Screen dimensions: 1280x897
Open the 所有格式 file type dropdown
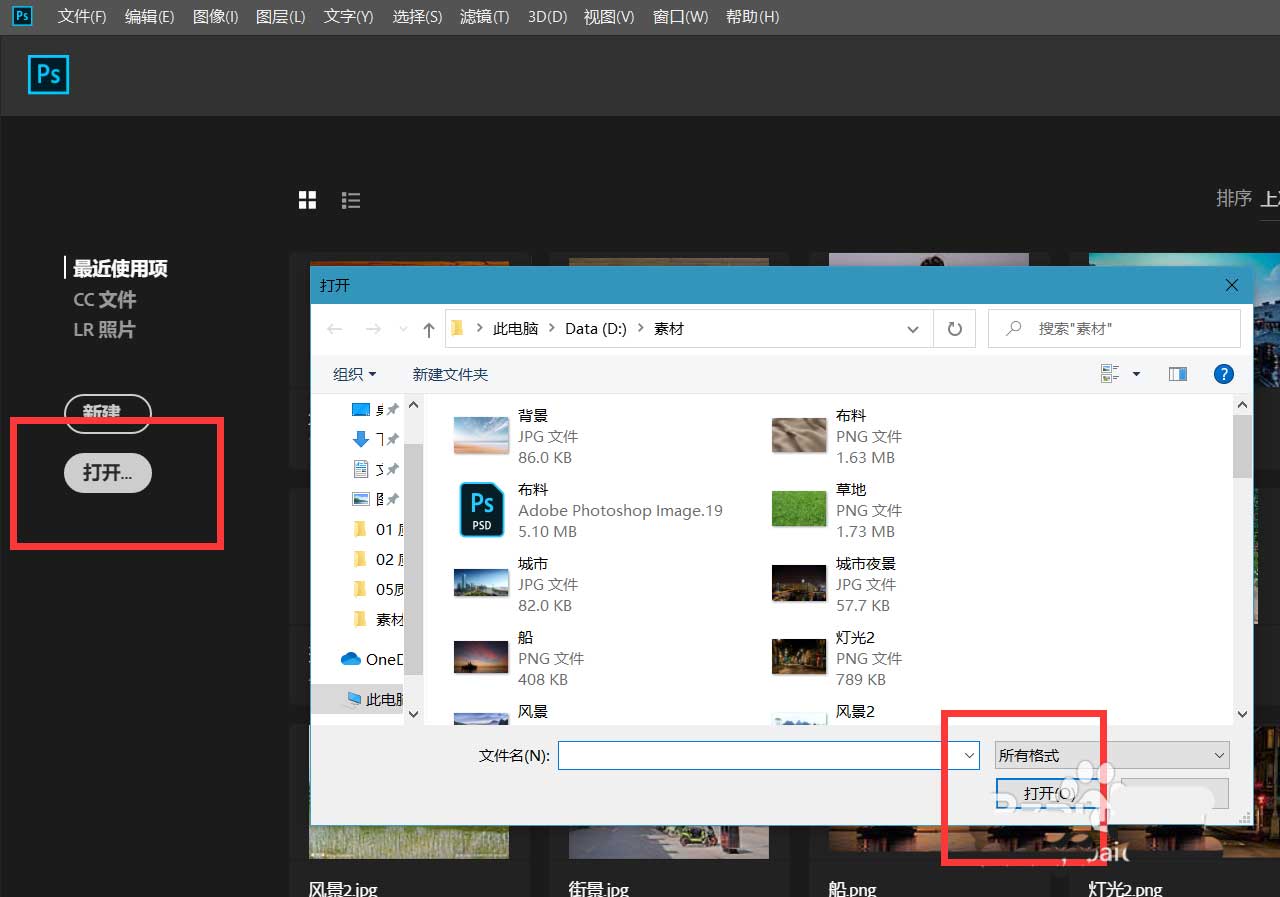point(1112,756)
